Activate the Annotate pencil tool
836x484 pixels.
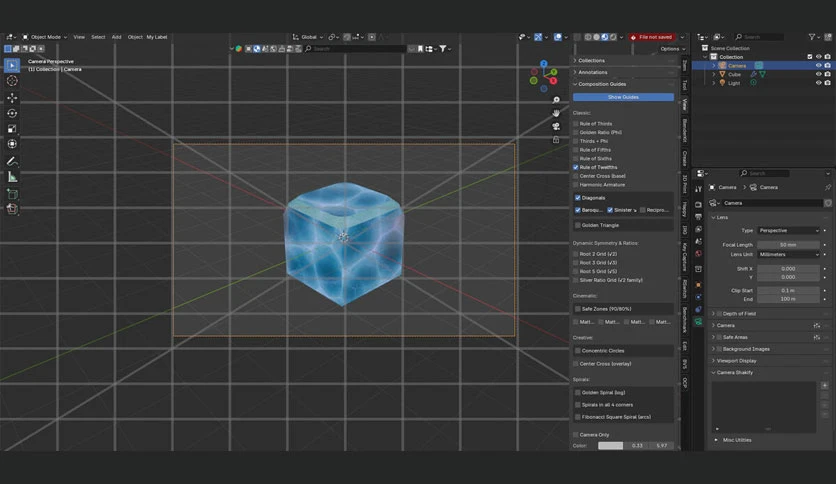click(12, 161)
